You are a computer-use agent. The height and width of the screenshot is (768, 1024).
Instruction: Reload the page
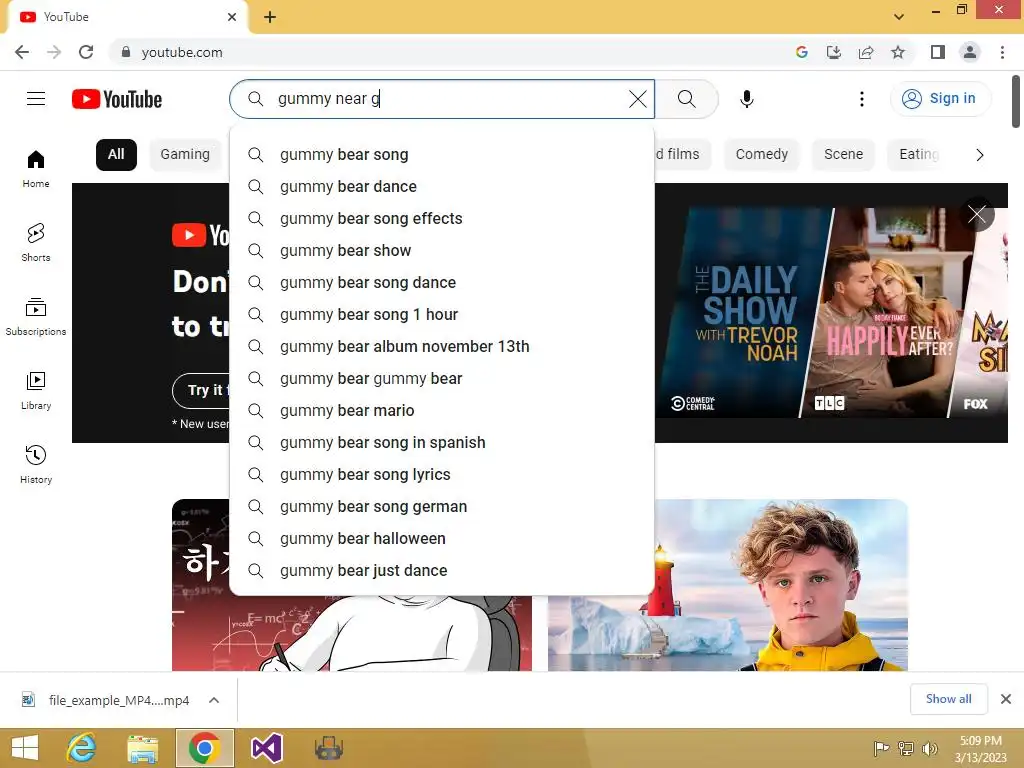(86, 52)
